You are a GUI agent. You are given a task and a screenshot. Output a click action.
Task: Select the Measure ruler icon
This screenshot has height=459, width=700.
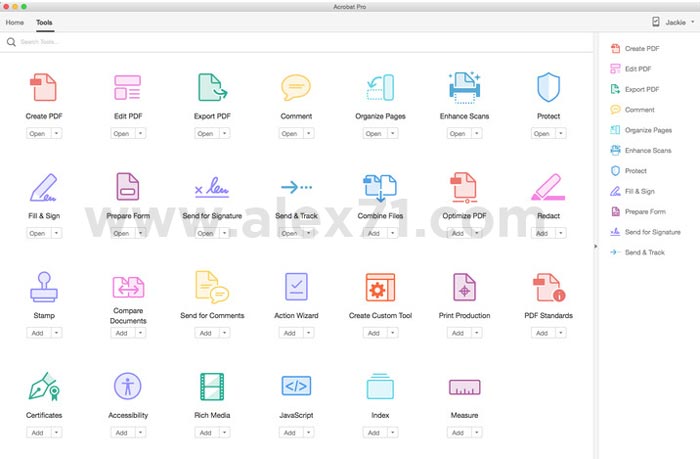(464, 387)
